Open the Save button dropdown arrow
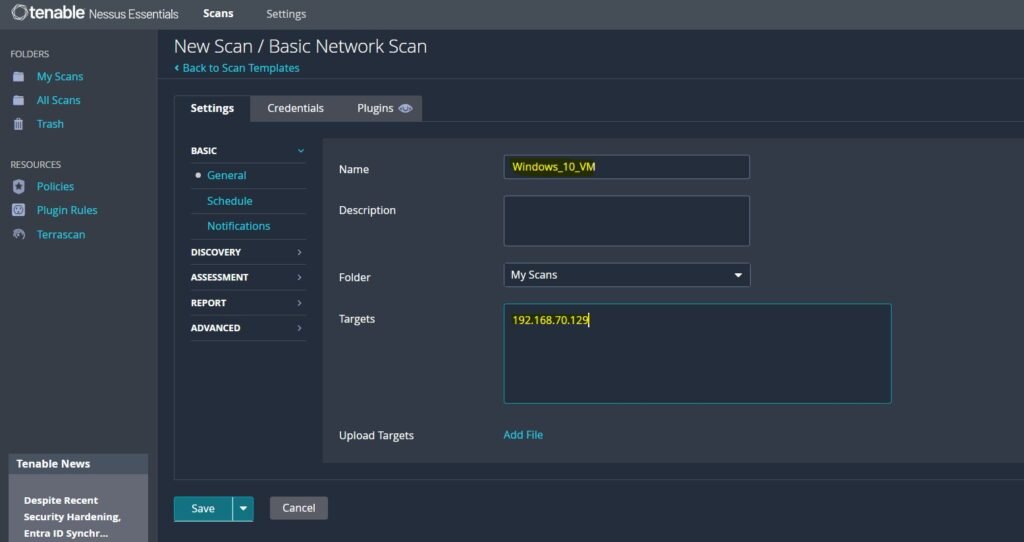 tap(243, 508)
